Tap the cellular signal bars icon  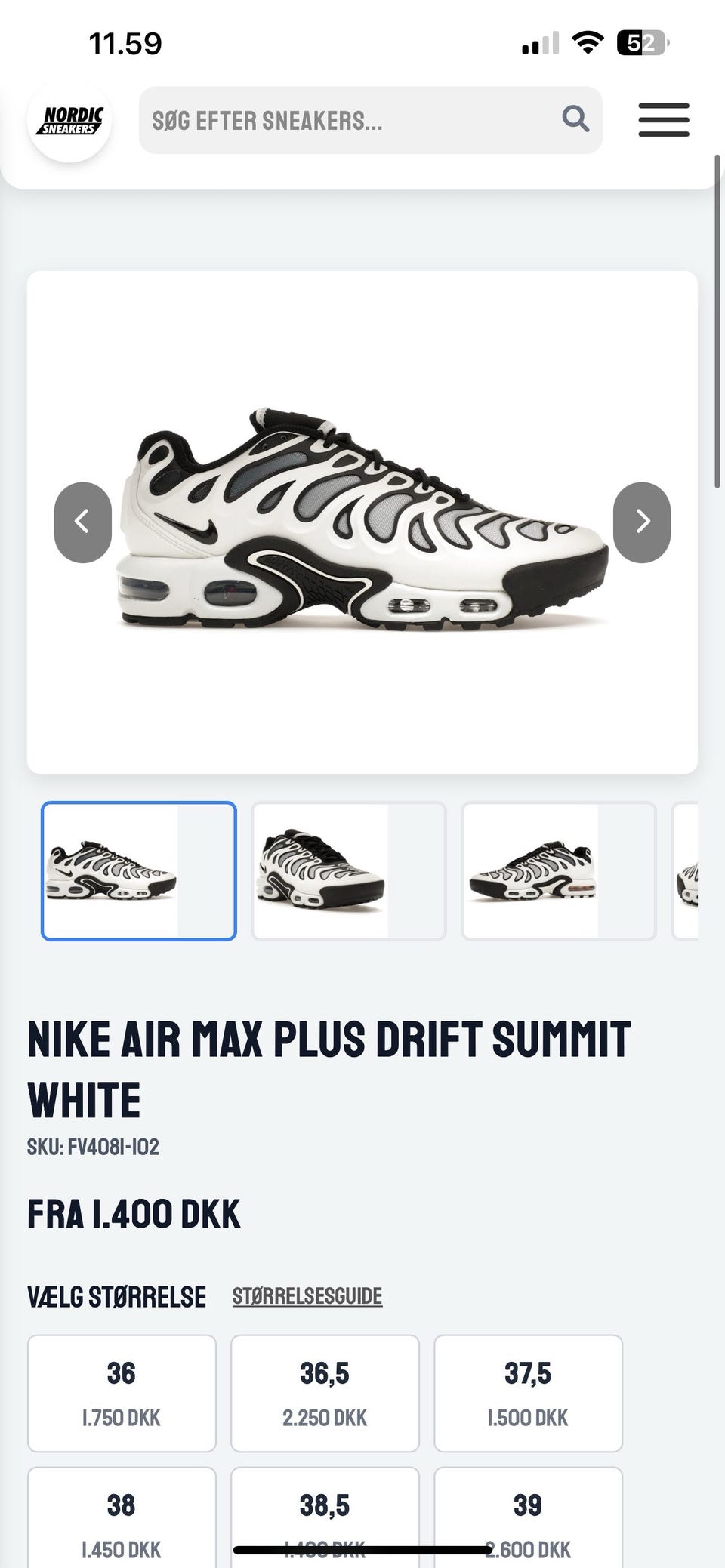[540, 43]
